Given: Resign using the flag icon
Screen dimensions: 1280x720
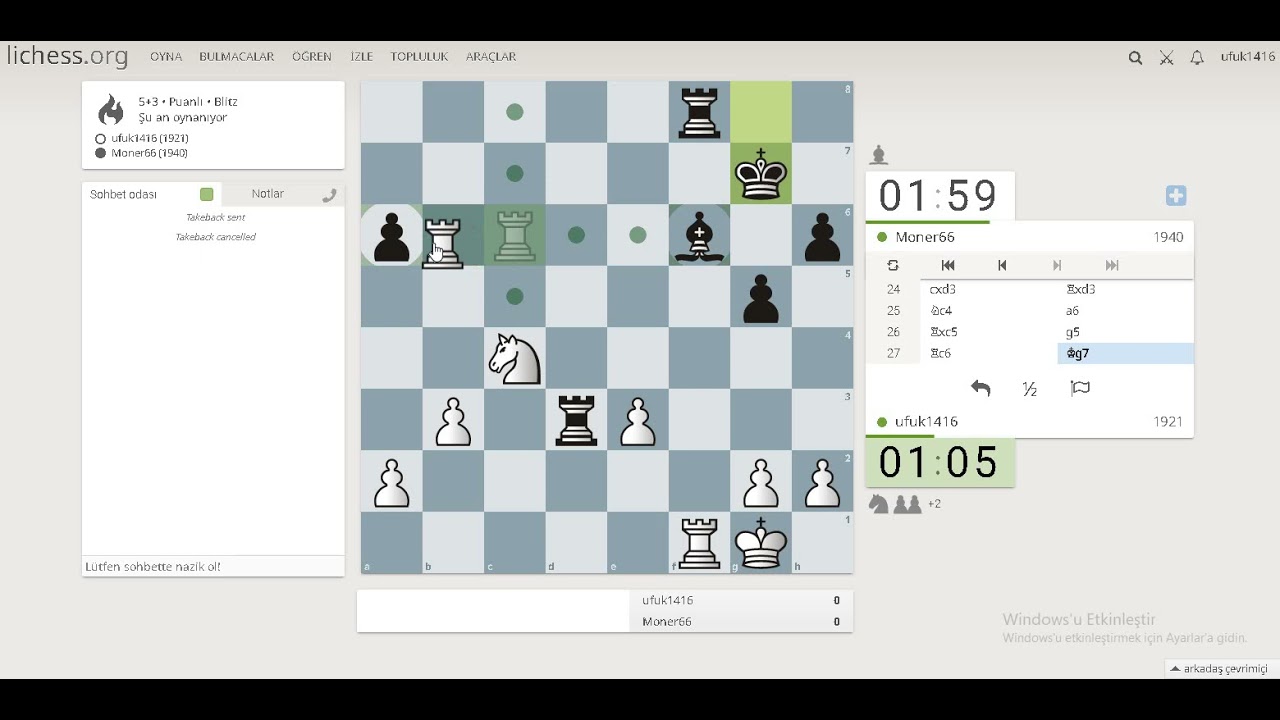Looking at the screenshot, I should [1080, 389].
